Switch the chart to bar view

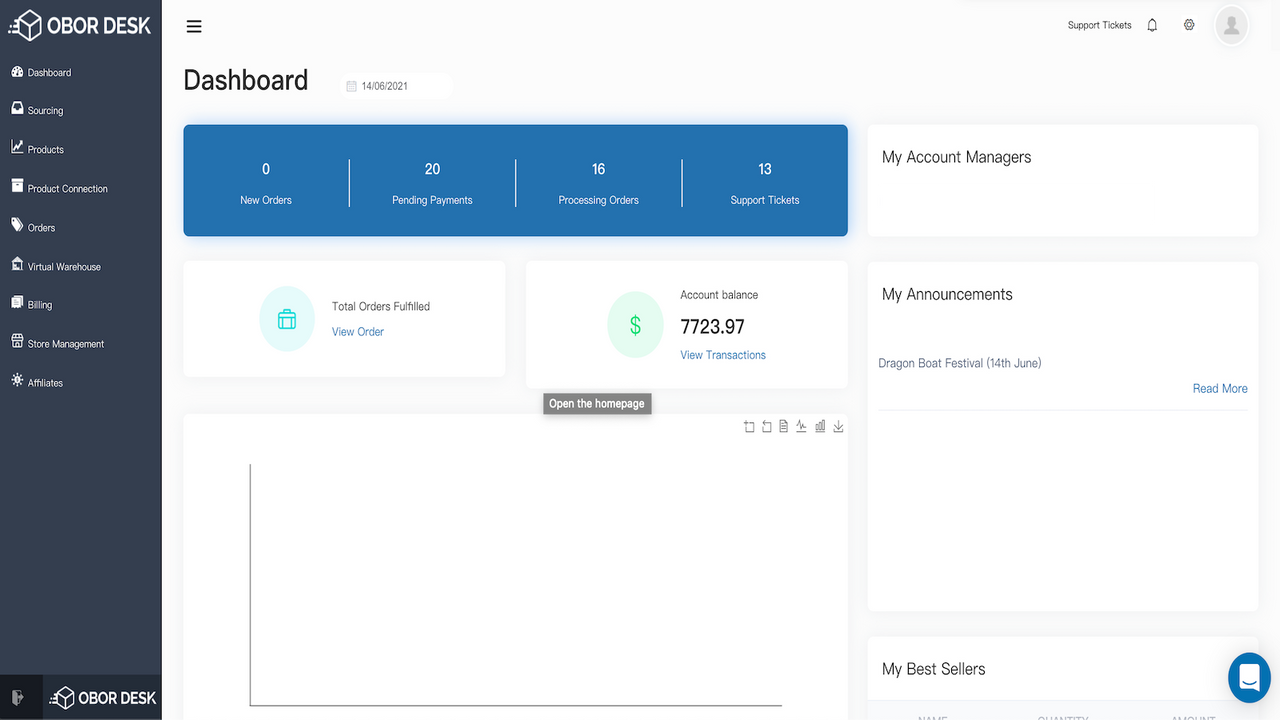click(820, 426)
